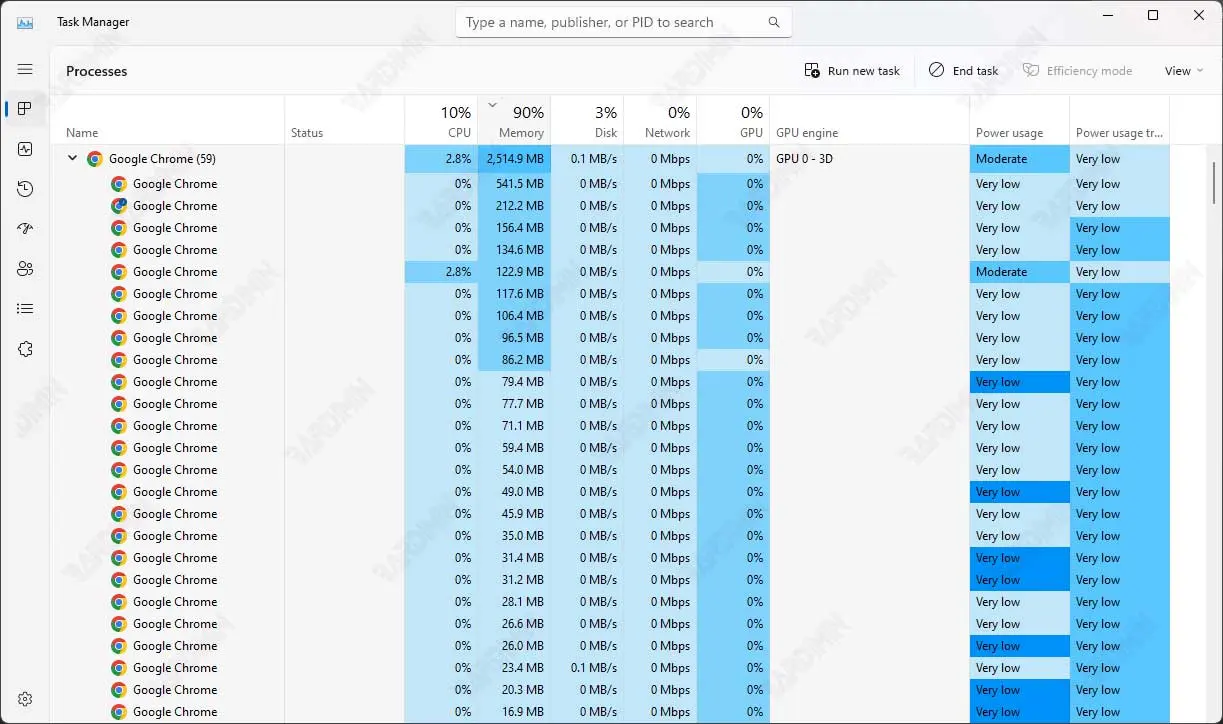Open the App history sidebar icon
1223x724 pixels.
[25, 189]
